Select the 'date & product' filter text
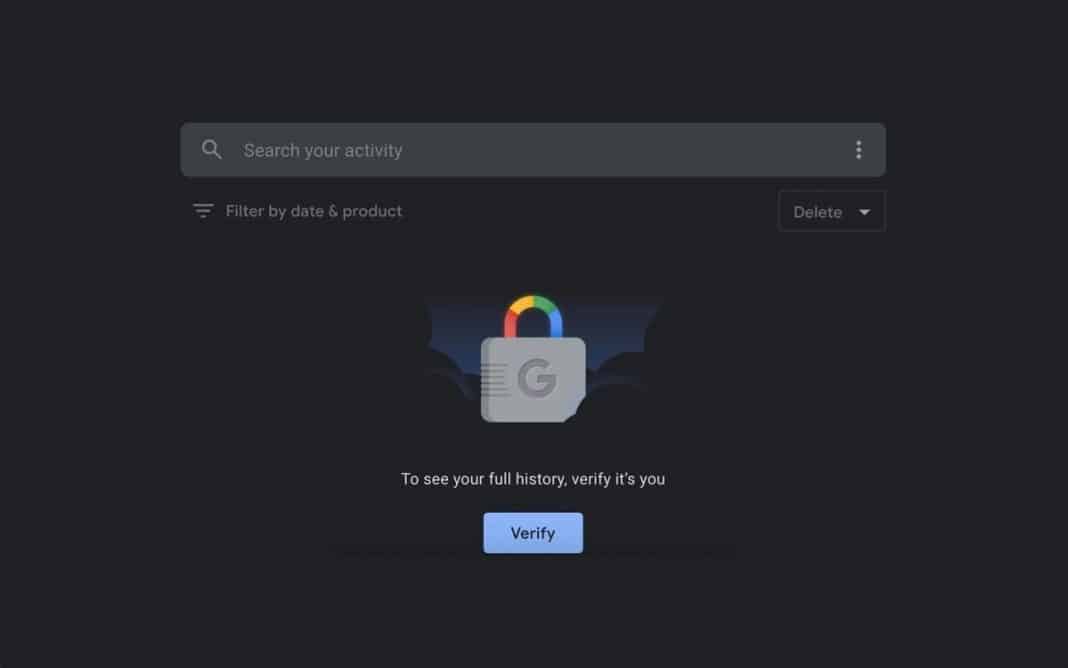 (346, 211)
